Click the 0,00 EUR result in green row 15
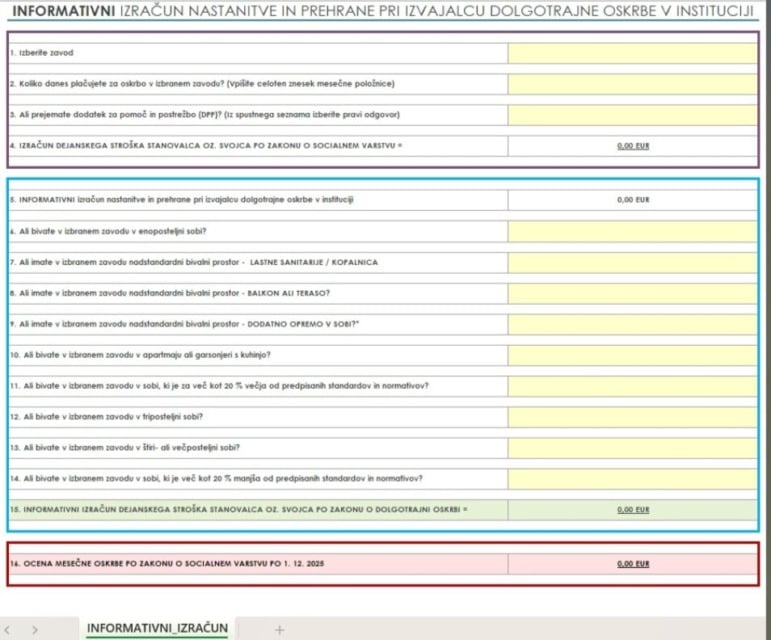This screenshot has width=771, height=640. (x=633, y=509)
